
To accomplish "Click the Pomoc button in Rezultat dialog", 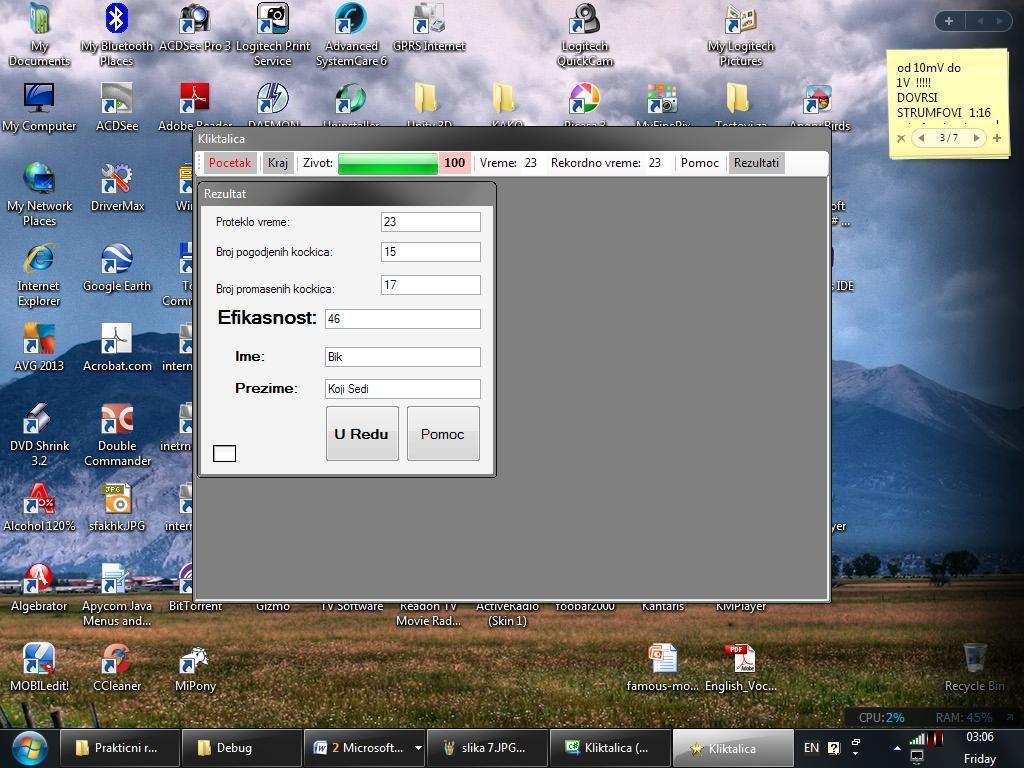I will pos(443,434).
